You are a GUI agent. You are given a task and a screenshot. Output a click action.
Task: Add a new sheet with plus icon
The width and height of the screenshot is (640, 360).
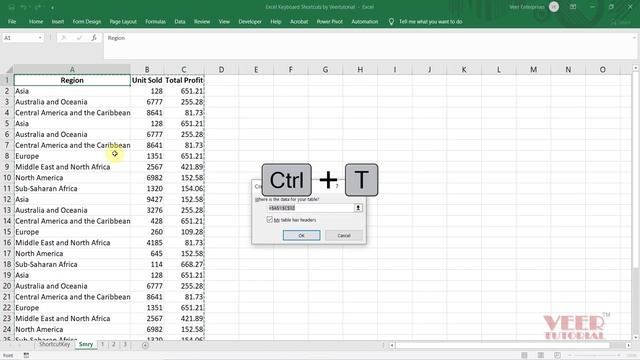[145, 345]
